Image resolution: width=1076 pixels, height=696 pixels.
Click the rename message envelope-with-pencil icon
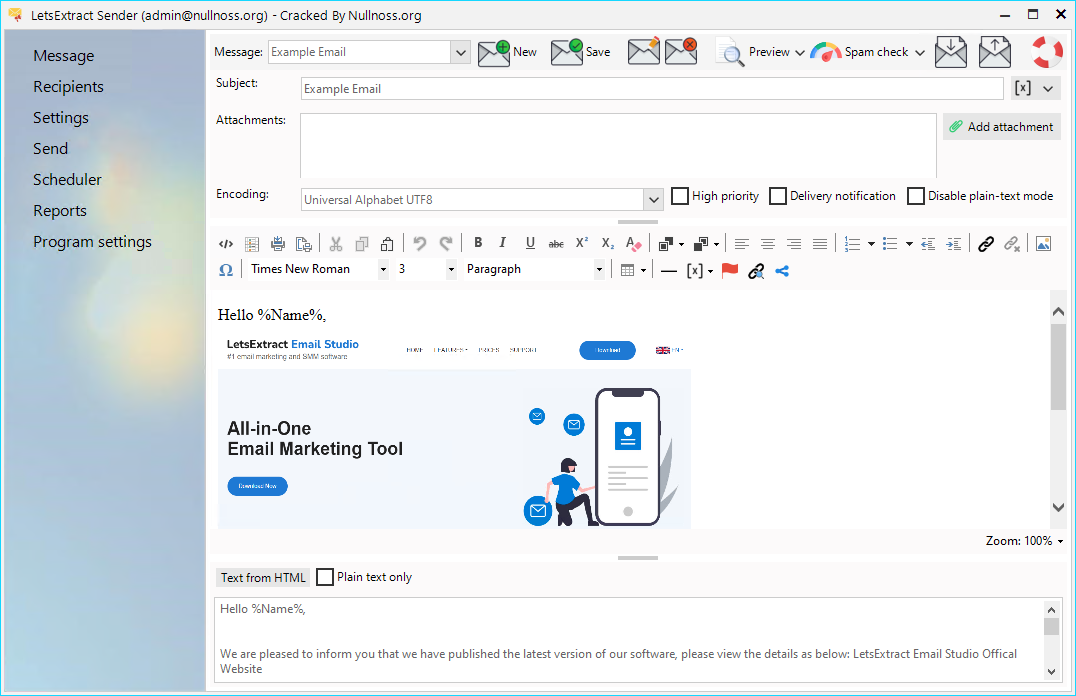[x=644, y=52]
